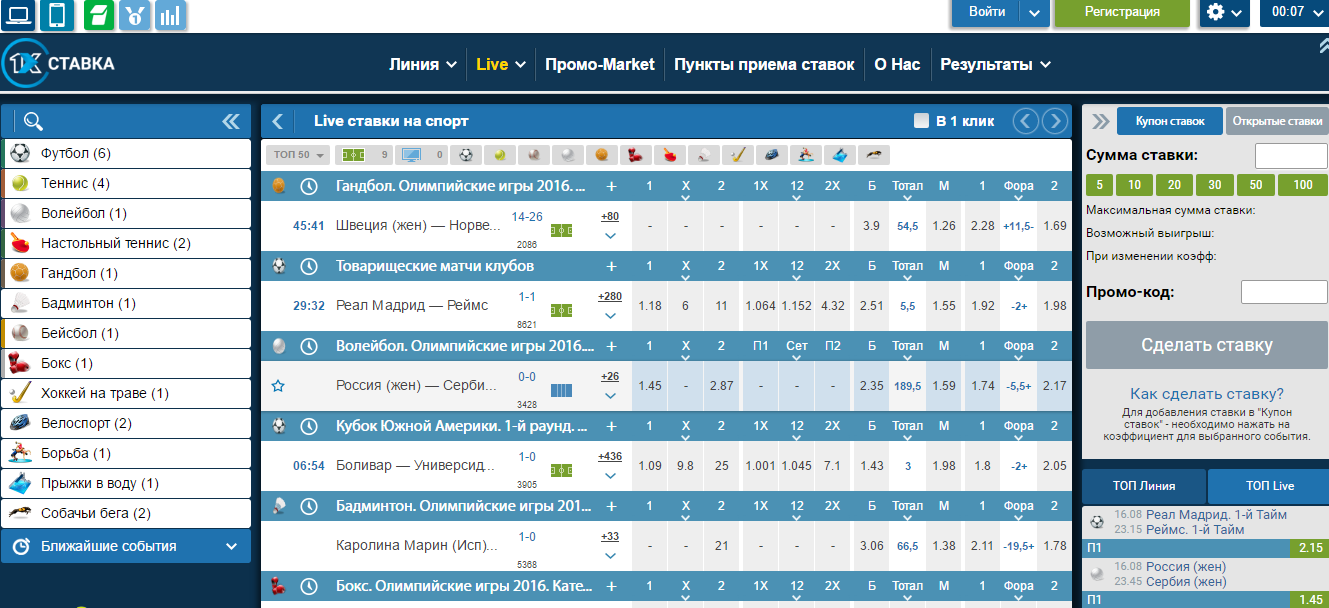The height and width of the screenshot is (608, 1329).
Task: Collapse sidebar with double-arrow icon
Action: pyautogui.click(x=231, y=121)
